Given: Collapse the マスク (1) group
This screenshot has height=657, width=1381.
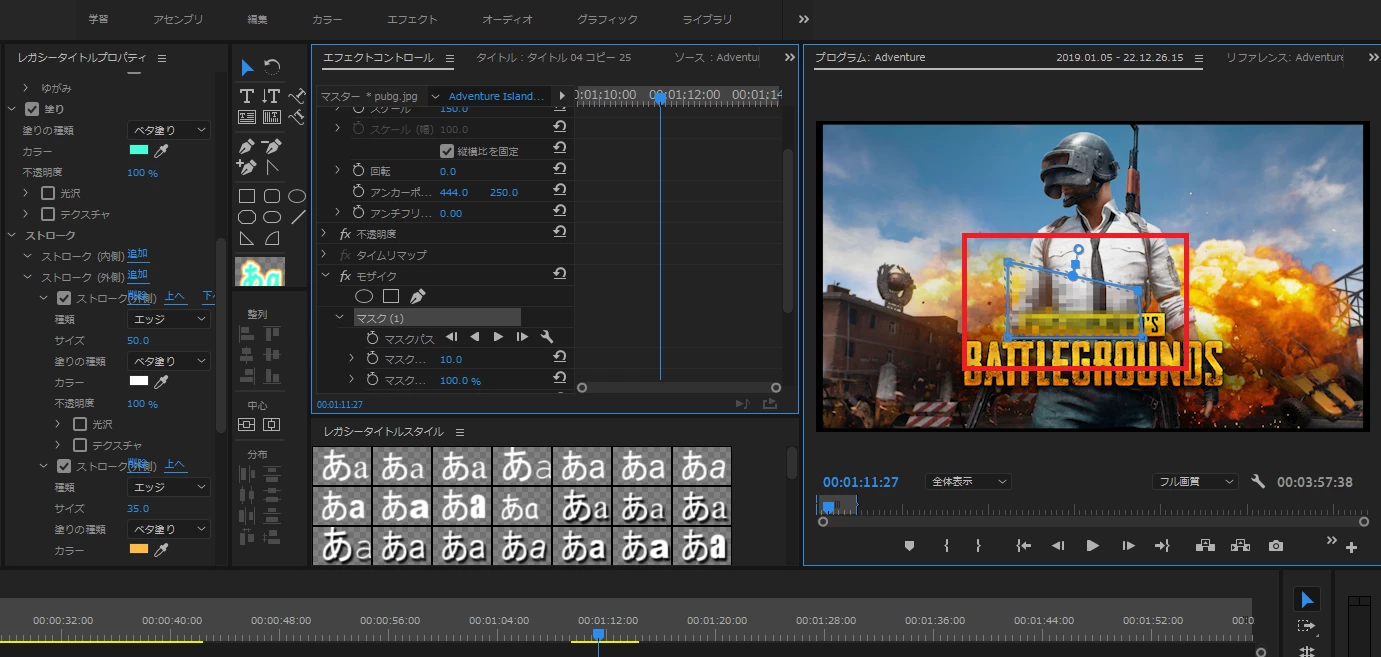Looking at the screenshot, I should 340,317.
